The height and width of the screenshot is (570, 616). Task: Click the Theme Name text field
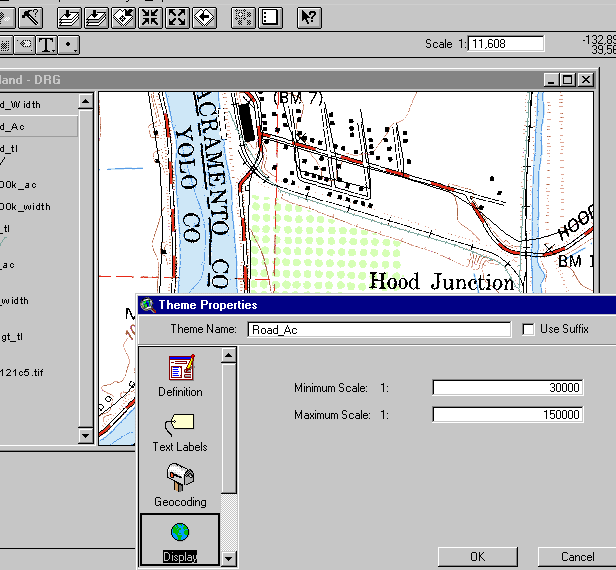coord(378,329)
